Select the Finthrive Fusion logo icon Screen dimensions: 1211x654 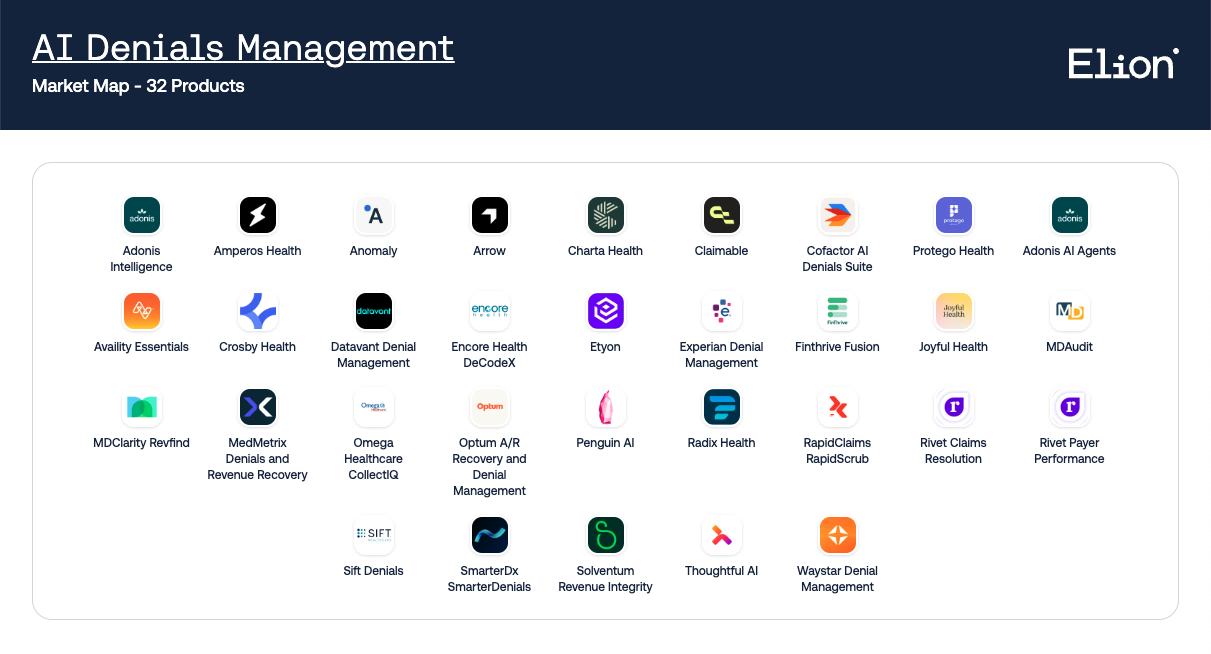[837, 311]
